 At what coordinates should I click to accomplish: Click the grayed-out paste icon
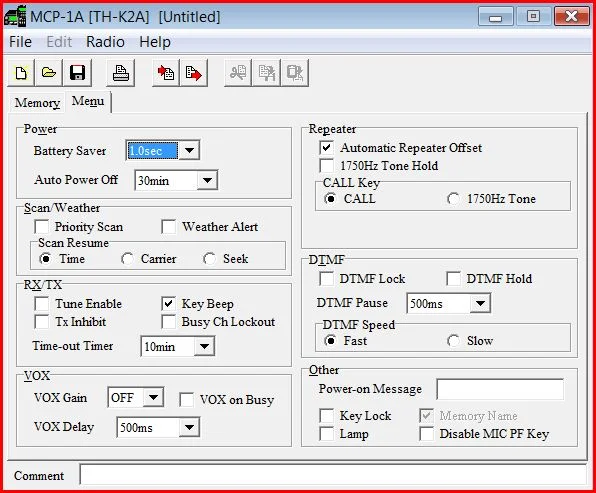[x=295, y=73]
